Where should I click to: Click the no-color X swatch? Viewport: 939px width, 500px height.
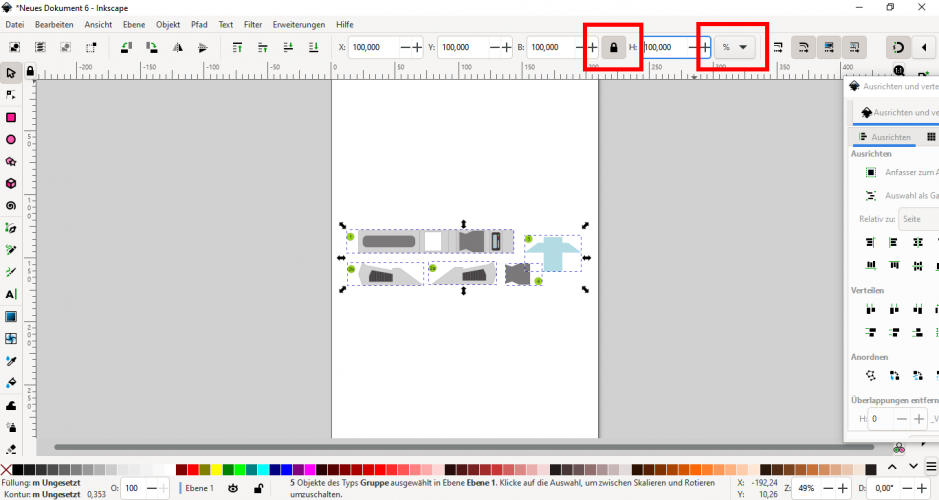(x=6, y=469)
